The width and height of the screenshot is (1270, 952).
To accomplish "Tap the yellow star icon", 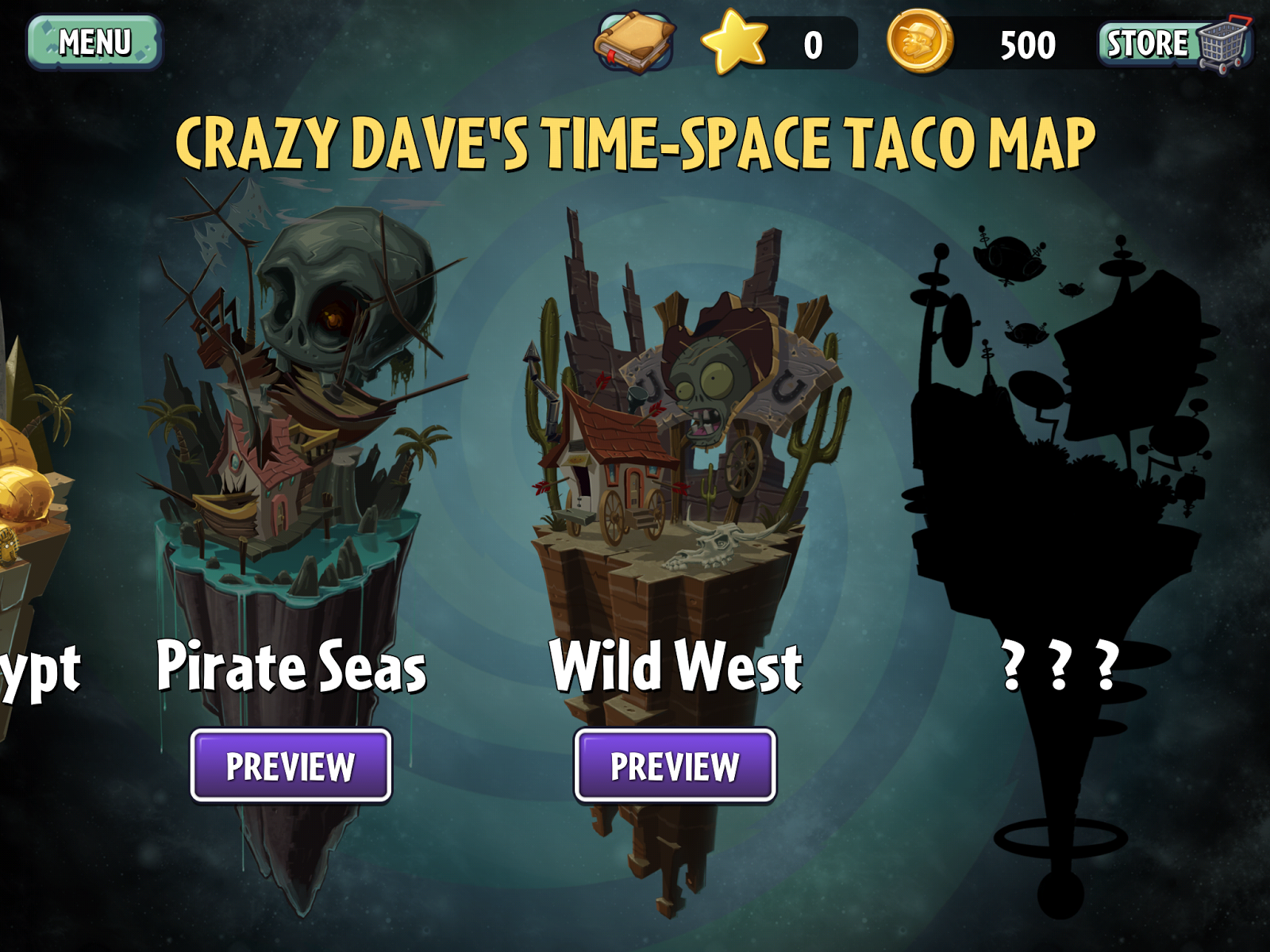I will (734, 42).
